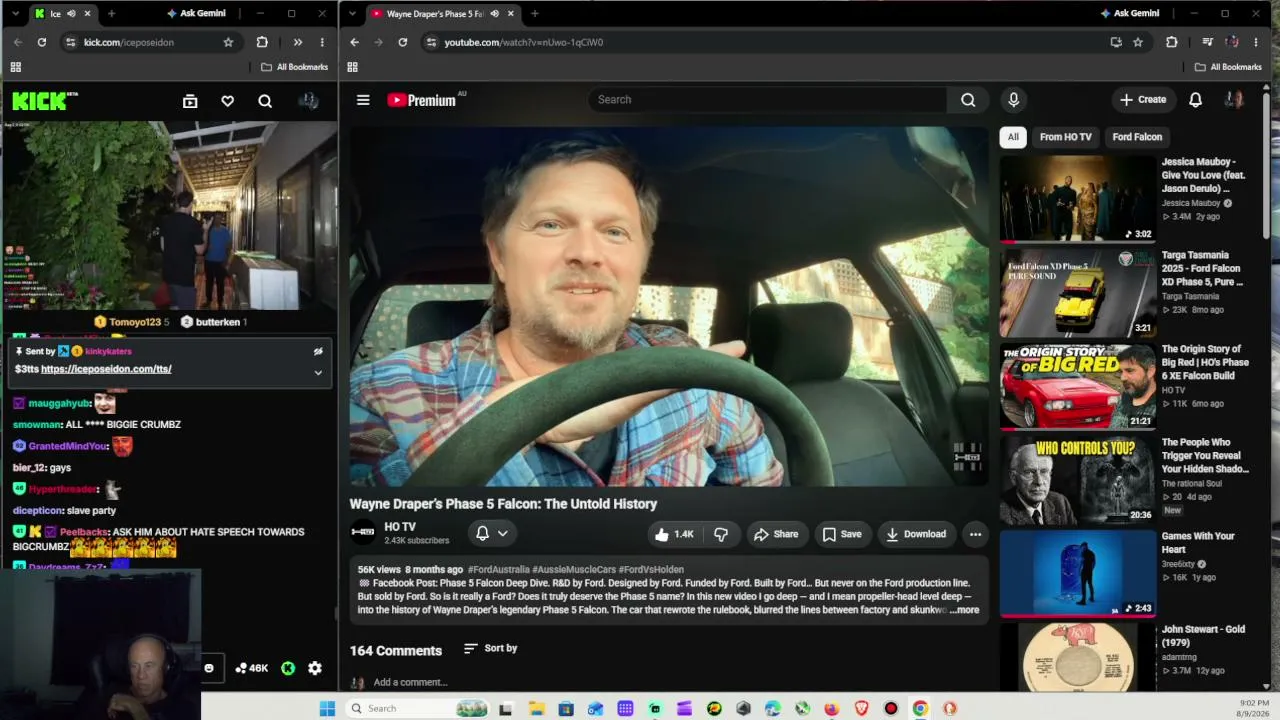Open HO TV notification bell dropdown
Viewport: 1280px width, 720px height.
pos(491,534)
